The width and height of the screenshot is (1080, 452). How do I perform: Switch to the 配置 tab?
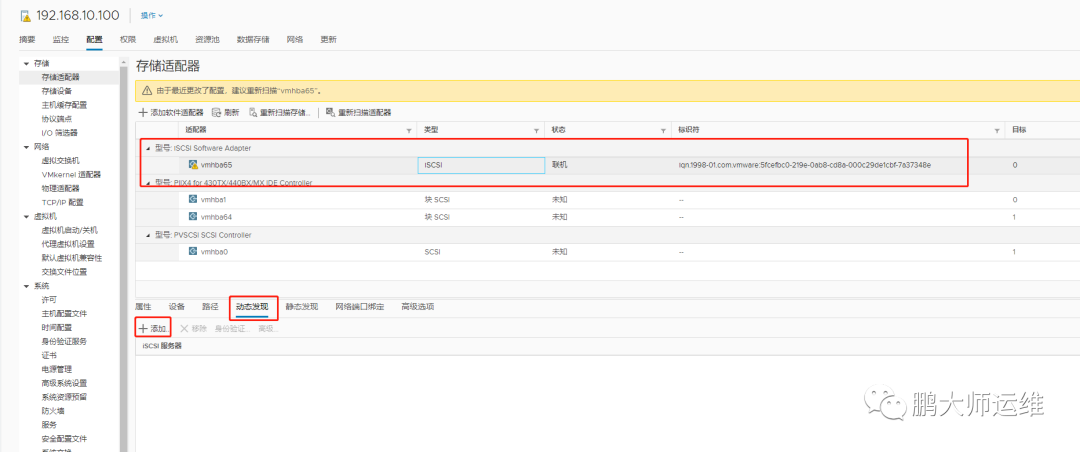pyautogui.click(x=94, y=39)
